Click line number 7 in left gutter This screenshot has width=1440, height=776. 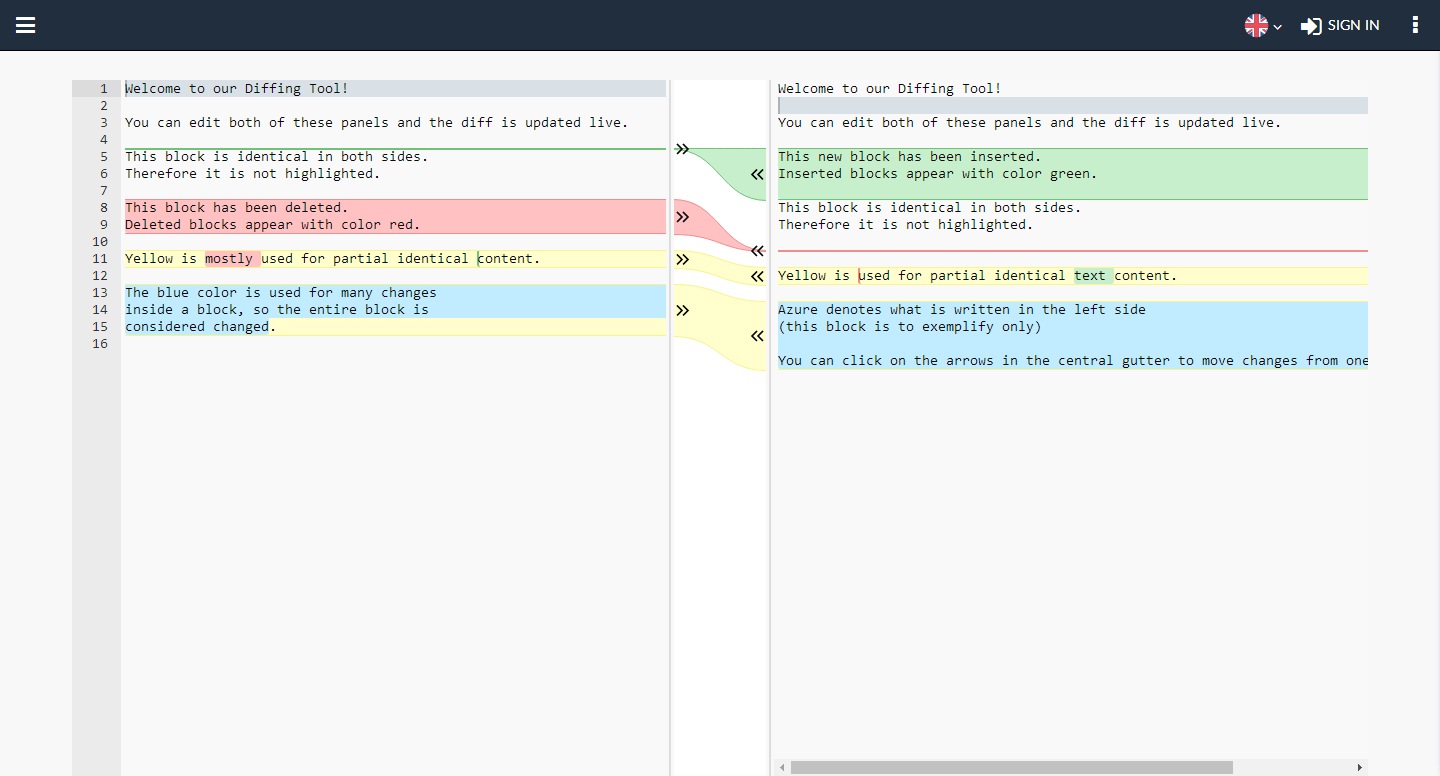pos(103,190)
